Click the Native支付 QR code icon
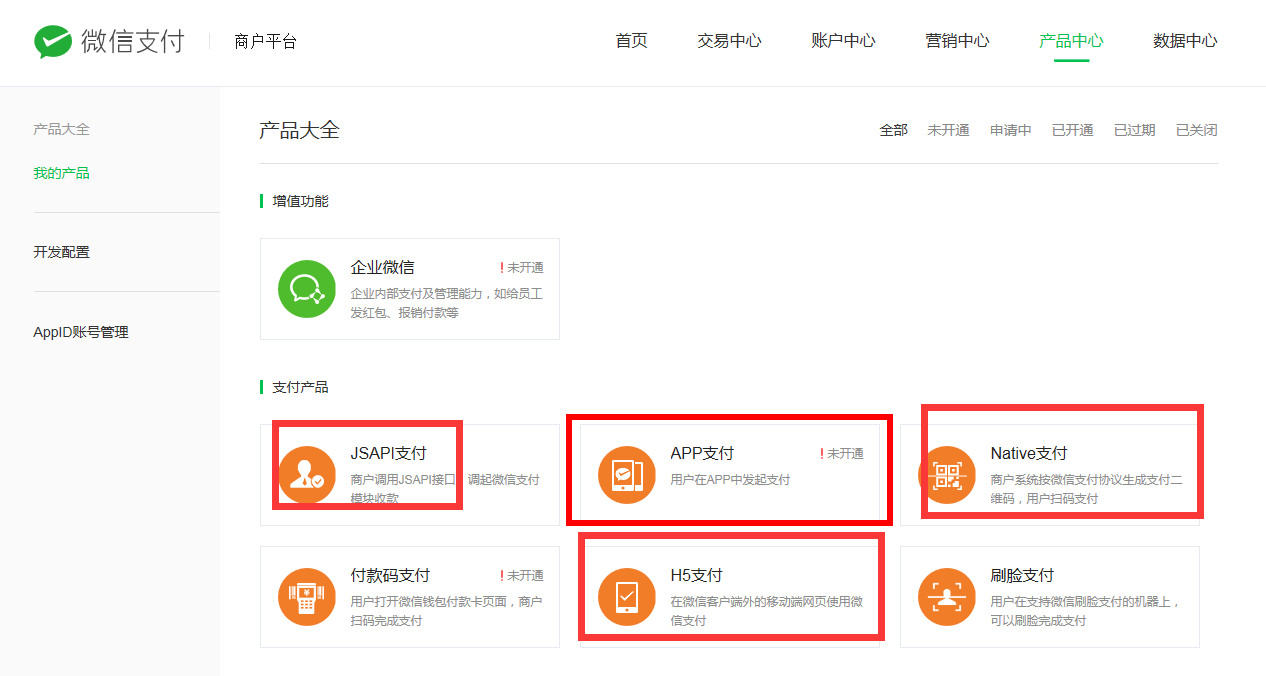The image size is (1266, 676). coord(947,475)
